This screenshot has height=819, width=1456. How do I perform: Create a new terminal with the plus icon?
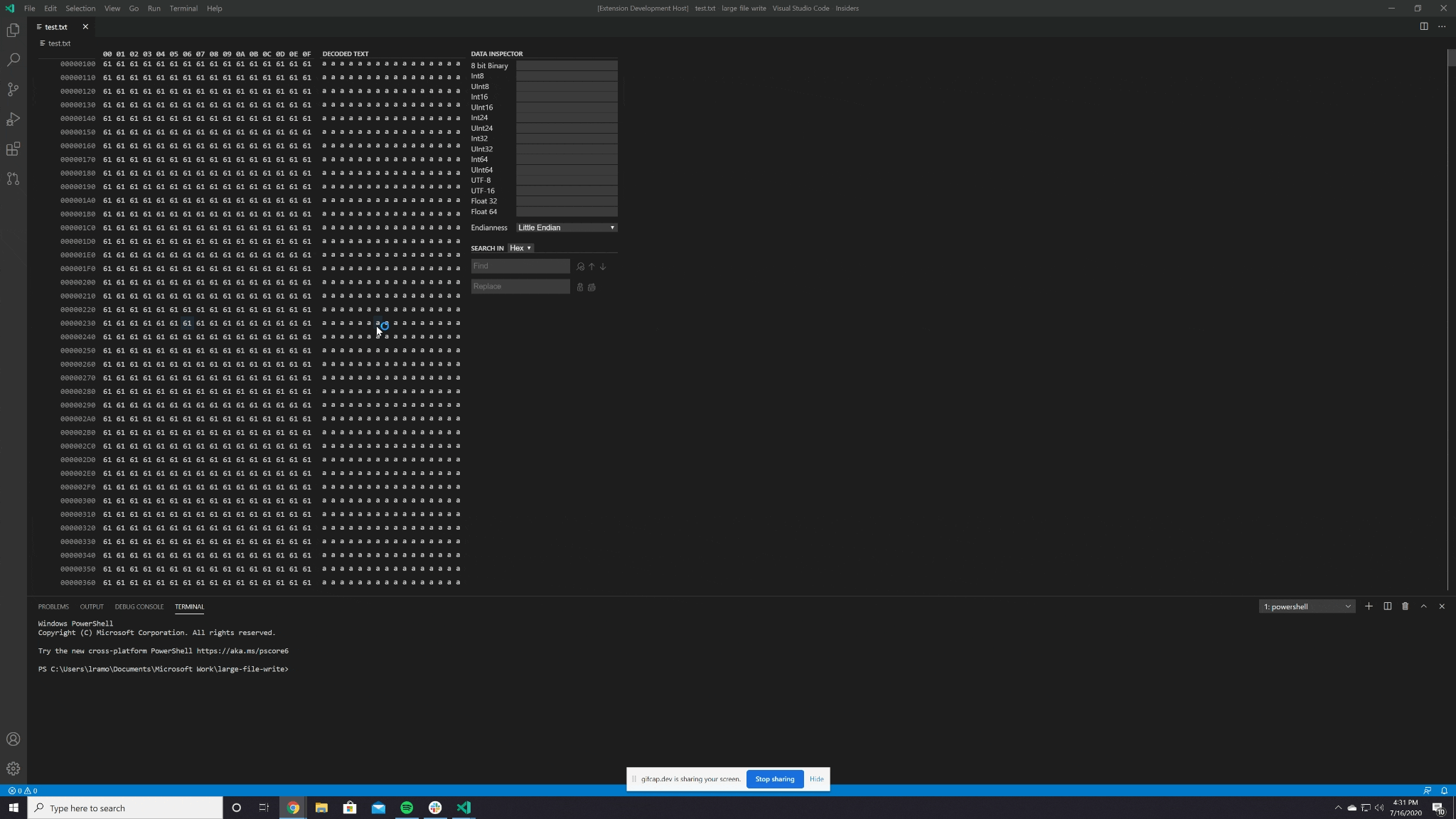tap(1368, 606)
